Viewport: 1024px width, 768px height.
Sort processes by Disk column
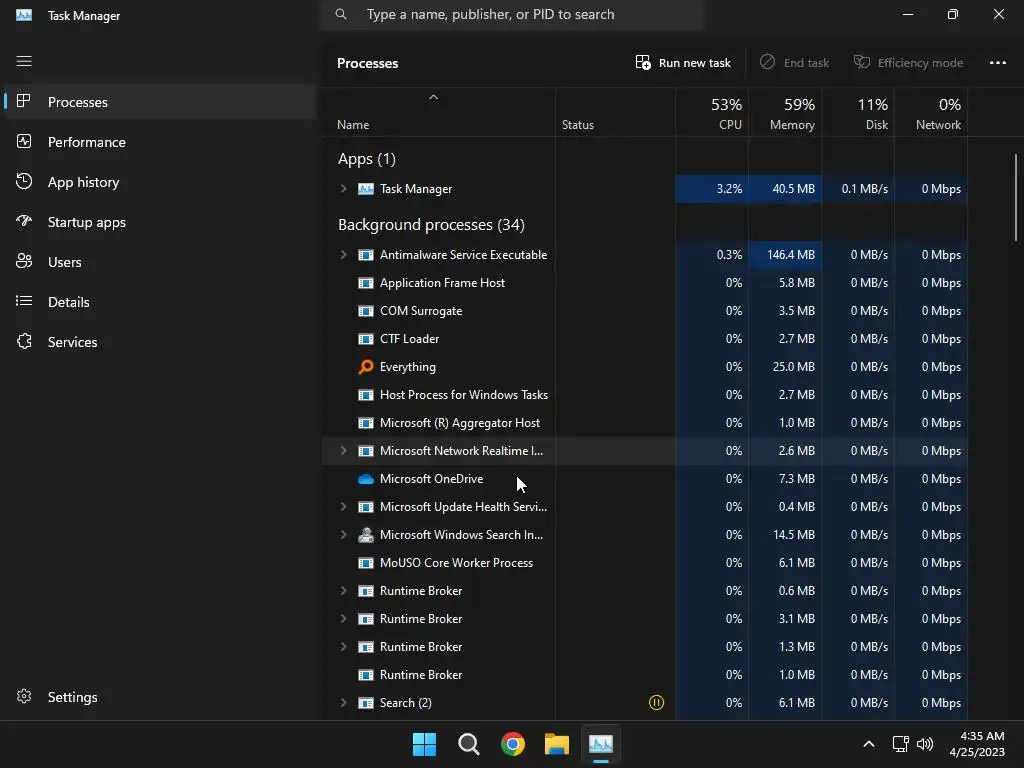tap(858, 112)
